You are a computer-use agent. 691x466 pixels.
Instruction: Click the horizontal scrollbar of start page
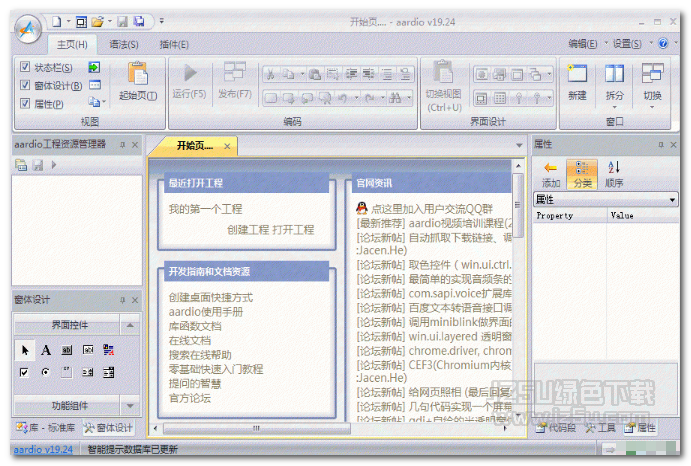256,428
